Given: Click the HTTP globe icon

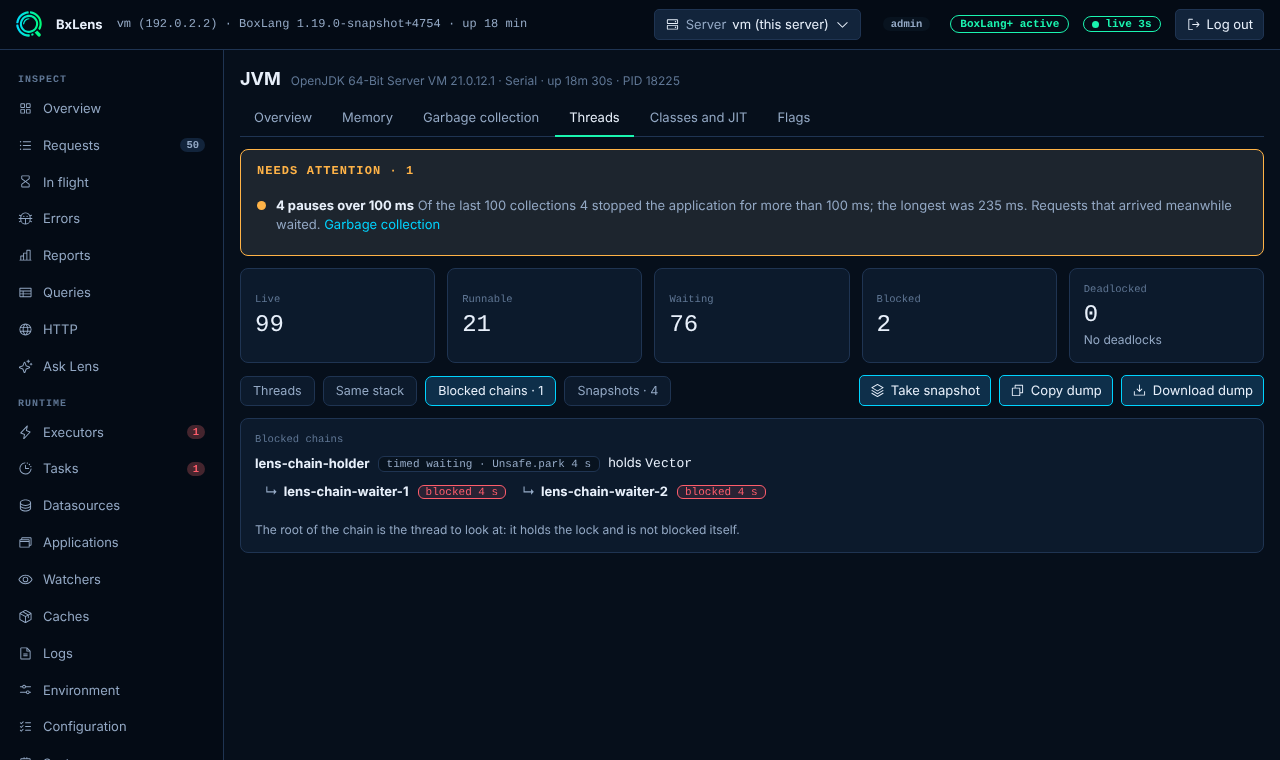Looking at the screenshot, I should [x=26, y=329].
